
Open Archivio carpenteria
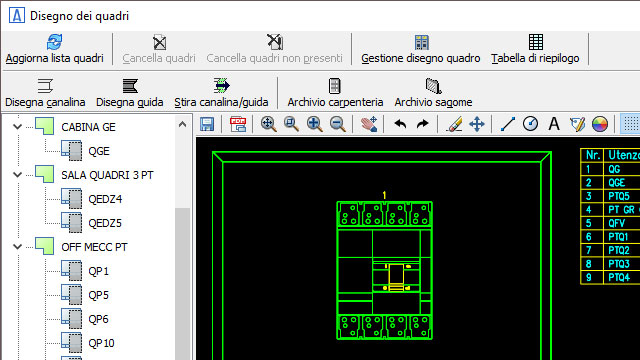pyautogui.click(x=335, y=93)
